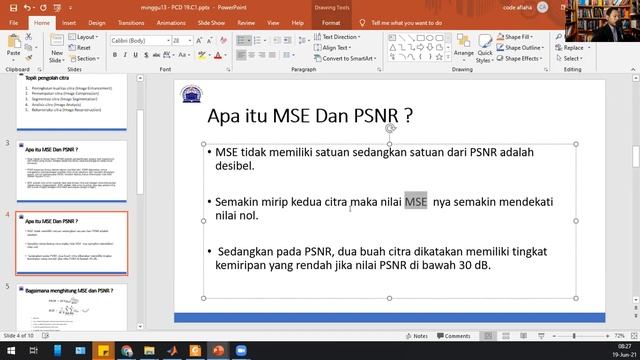Open Shape Outline options
640x360 pixels.
click(x=520, y=48)
